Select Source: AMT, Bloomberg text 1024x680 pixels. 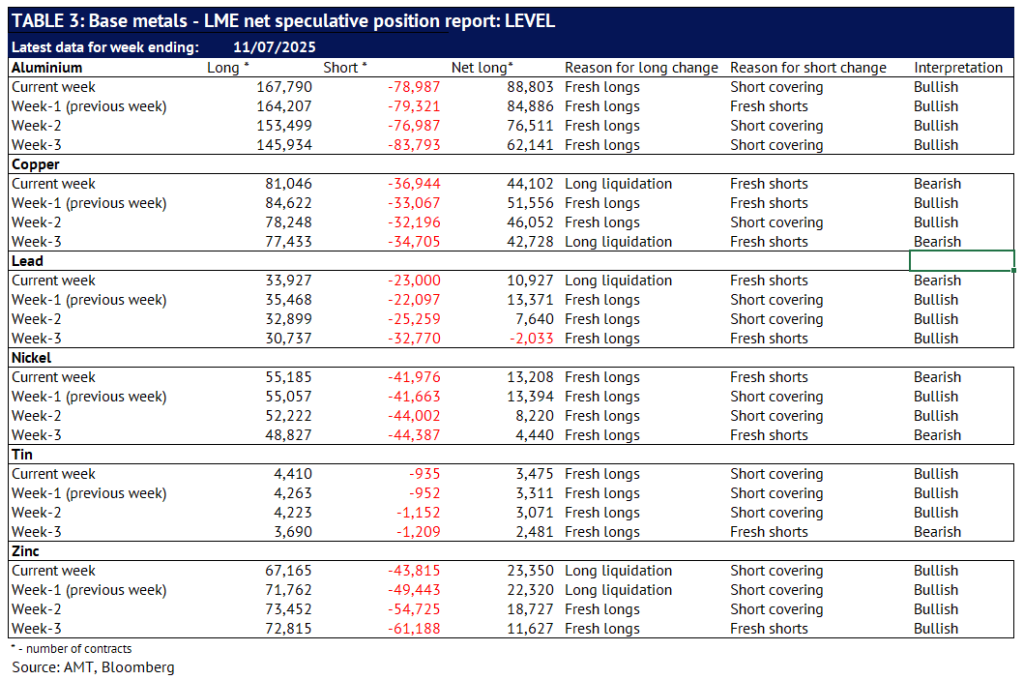pyautogui.click(x=93, y=667)
